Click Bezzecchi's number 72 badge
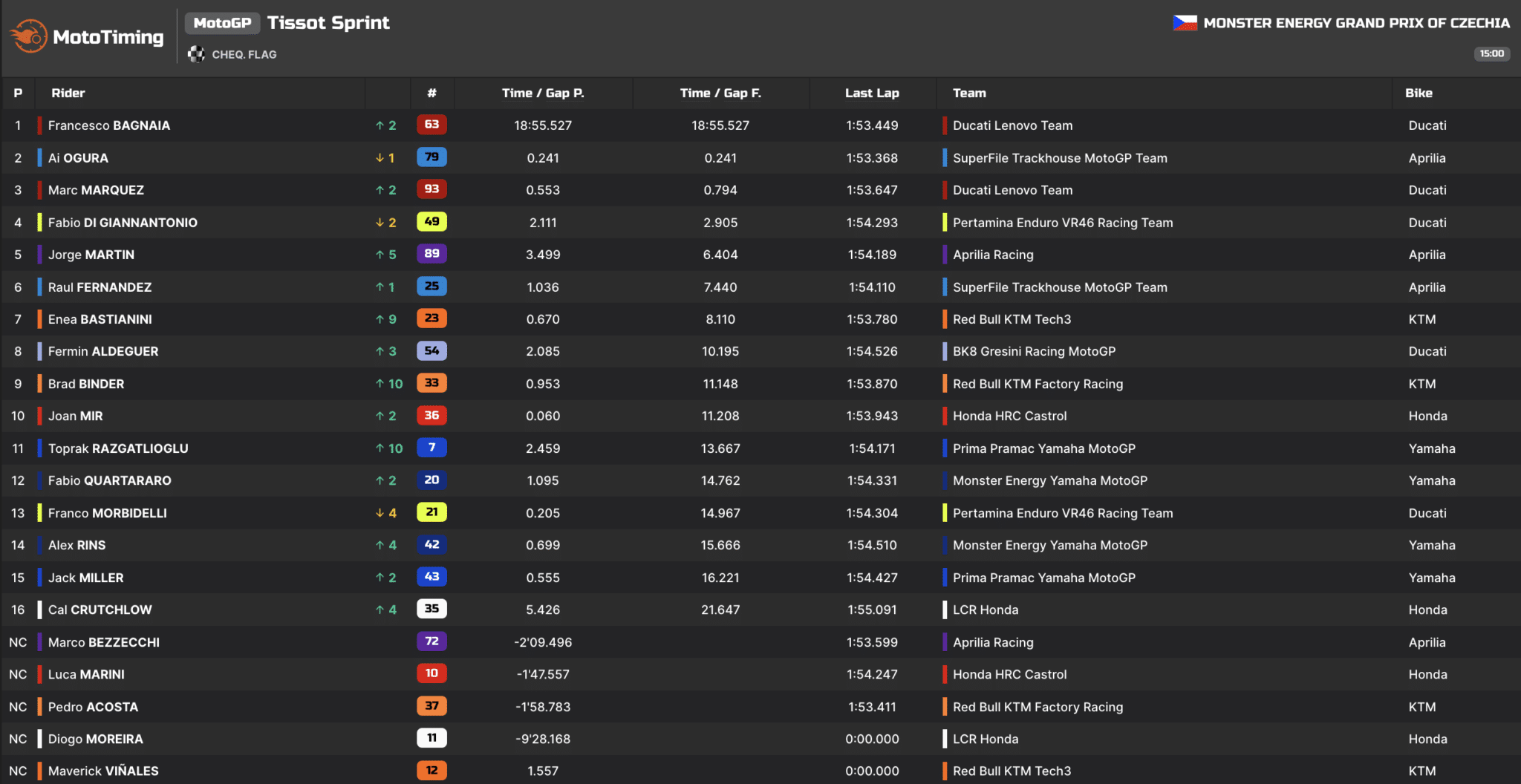 (431, 641)
